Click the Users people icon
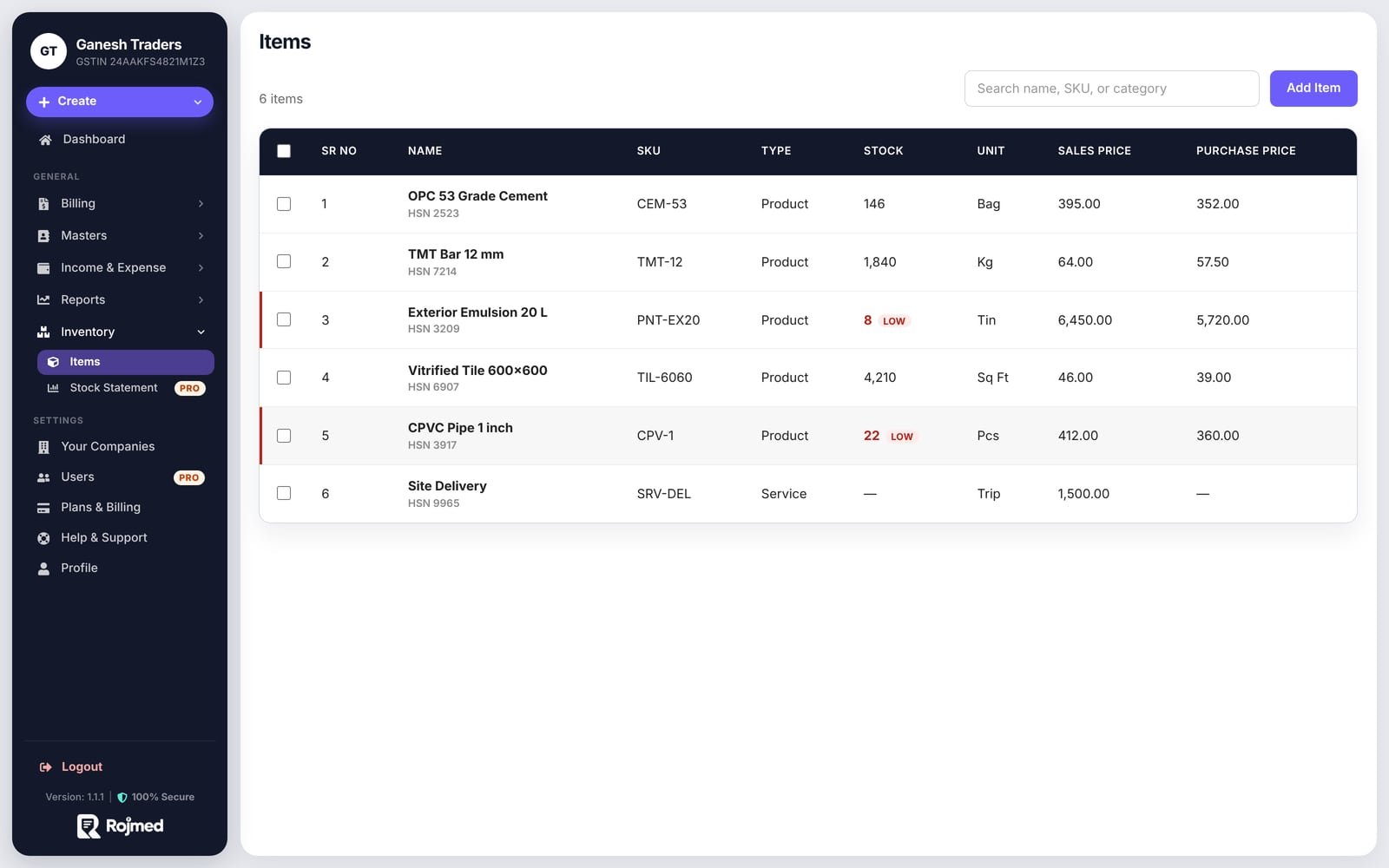 [x=43, y=477]
